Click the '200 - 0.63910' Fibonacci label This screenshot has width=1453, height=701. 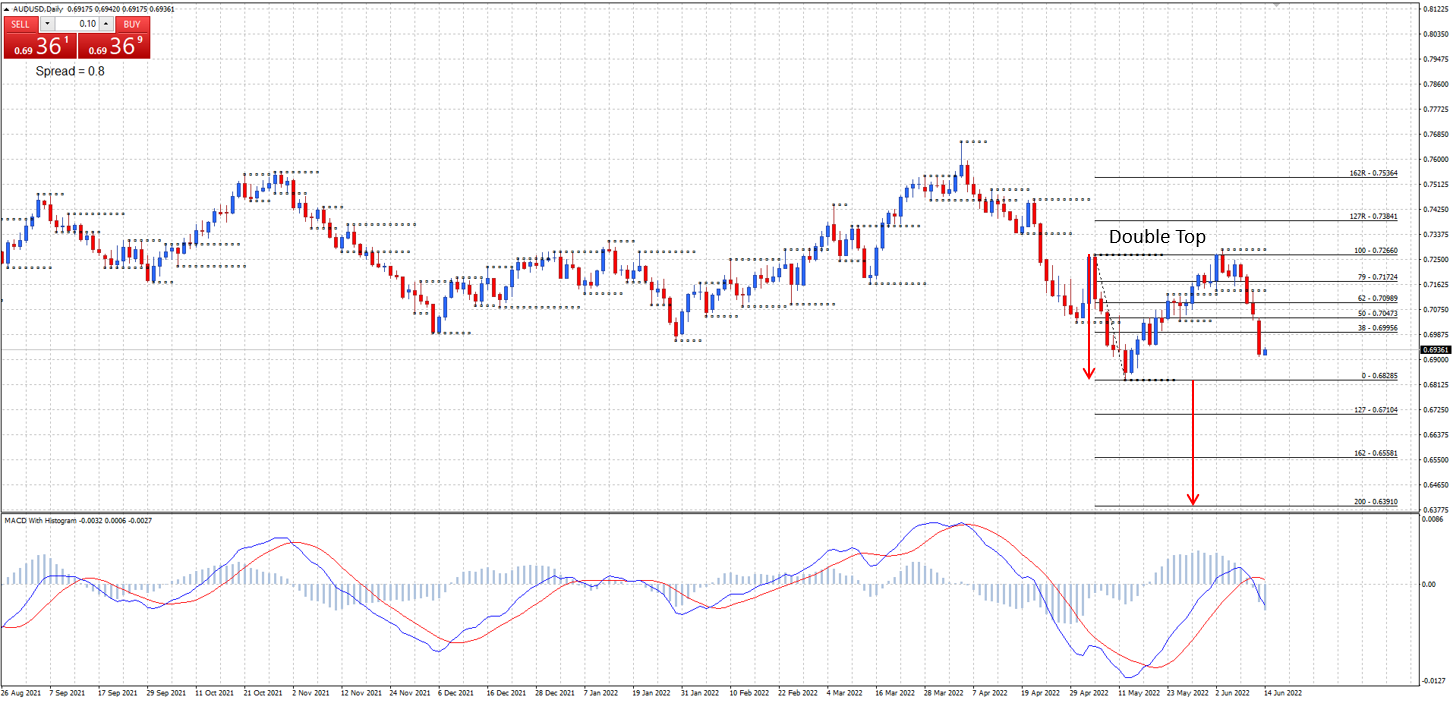click(1377, 501)
